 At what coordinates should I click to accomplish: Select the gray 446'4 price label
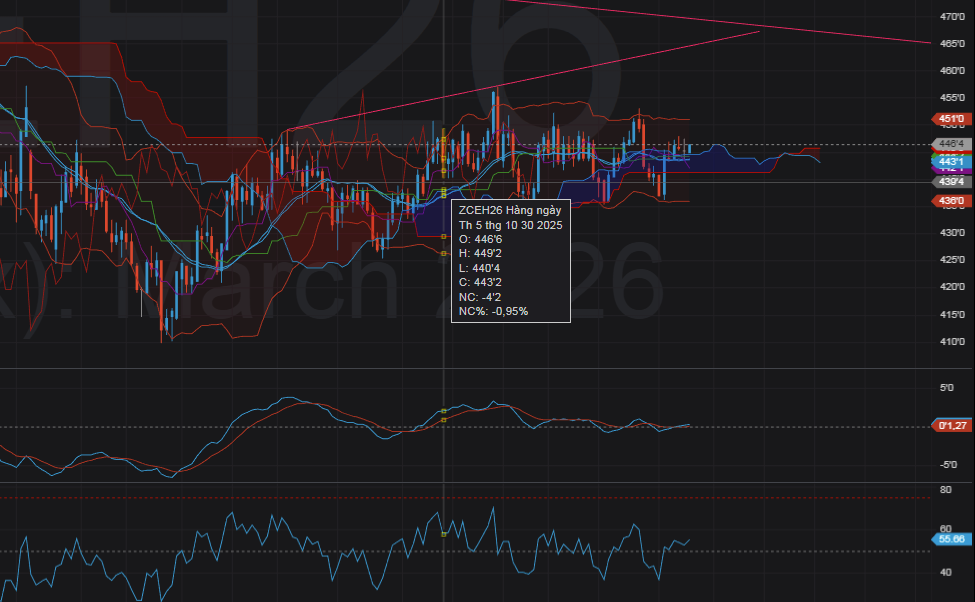951,144
